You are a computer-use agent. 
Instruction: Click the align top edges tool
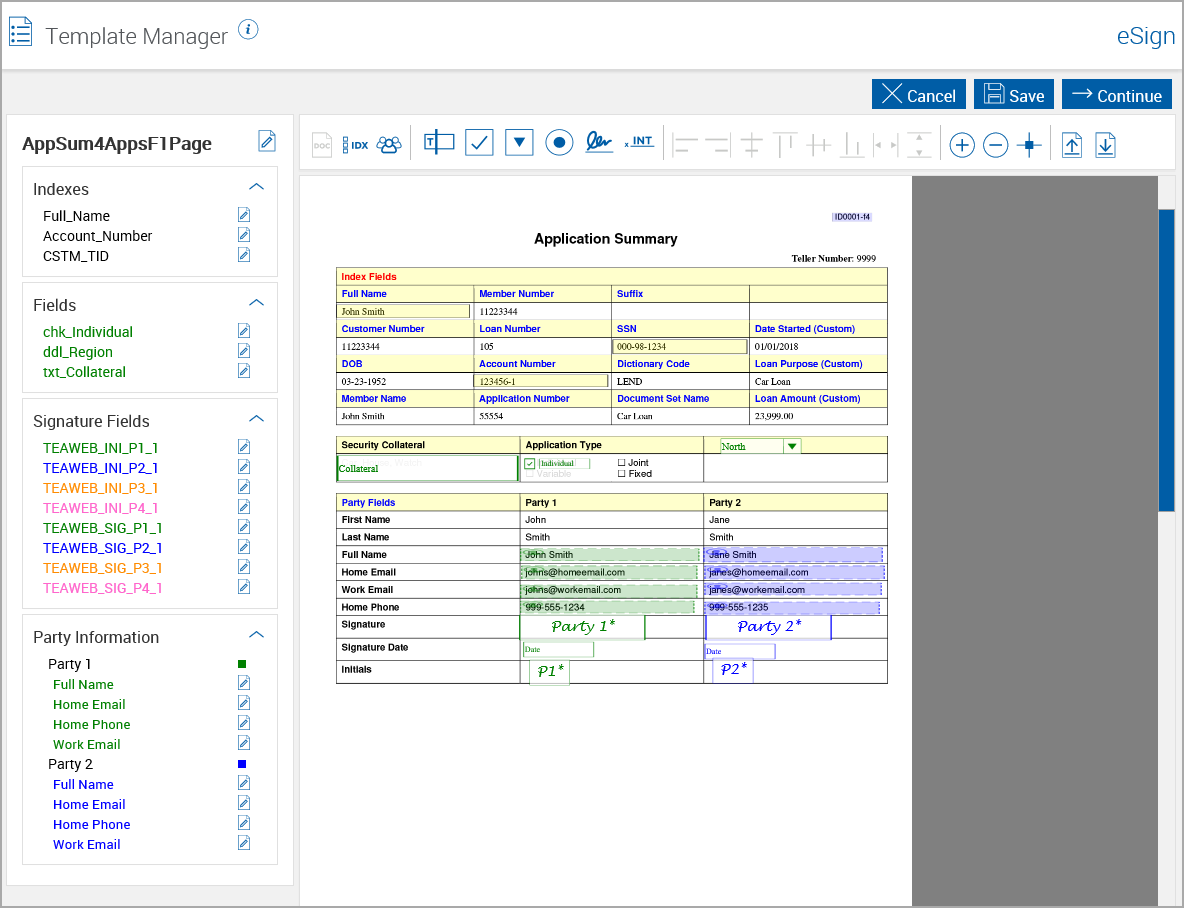click(x=785, y=145)
